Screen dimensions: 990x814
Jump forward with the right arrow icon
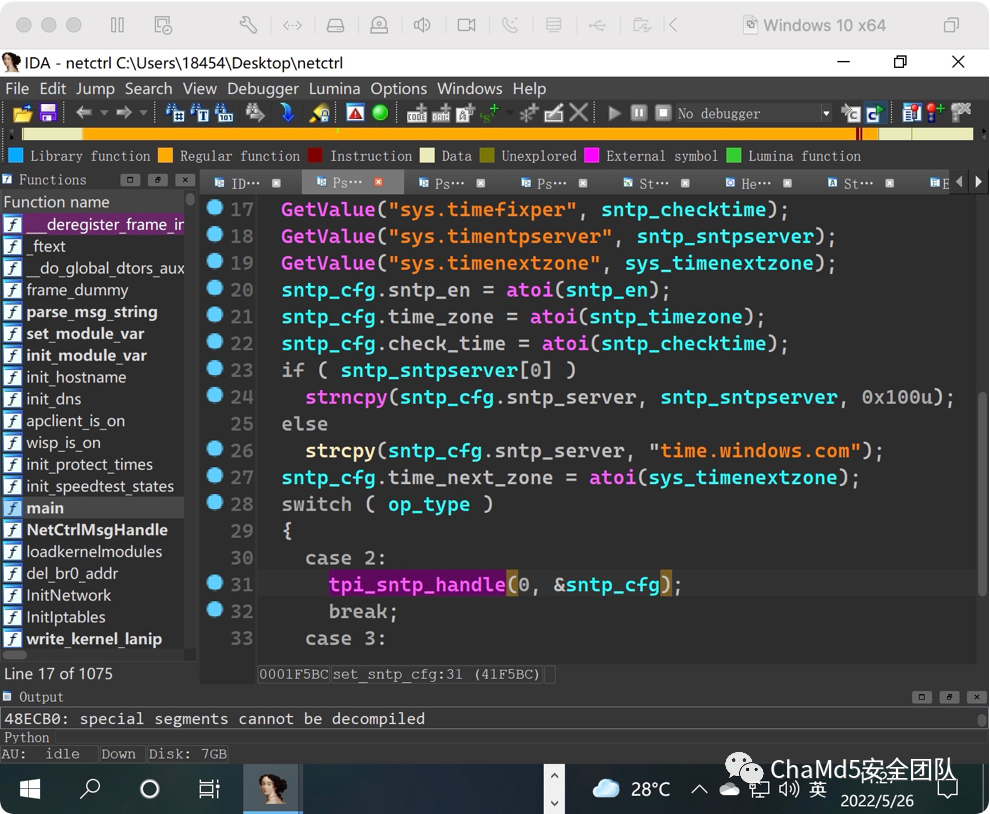(124, 113)
